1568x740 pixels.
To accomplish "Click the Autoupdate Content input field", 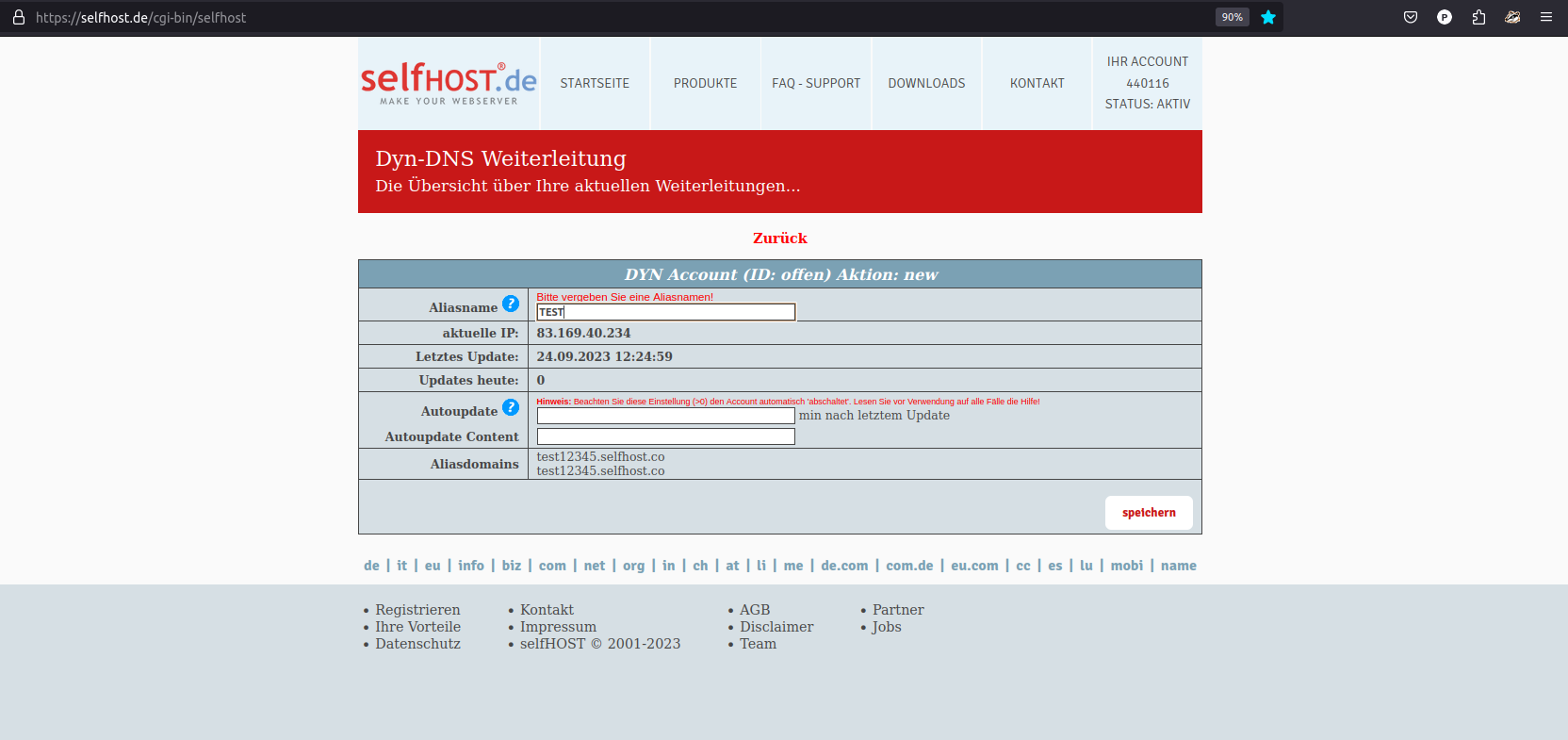I will (x=665, y=436).
